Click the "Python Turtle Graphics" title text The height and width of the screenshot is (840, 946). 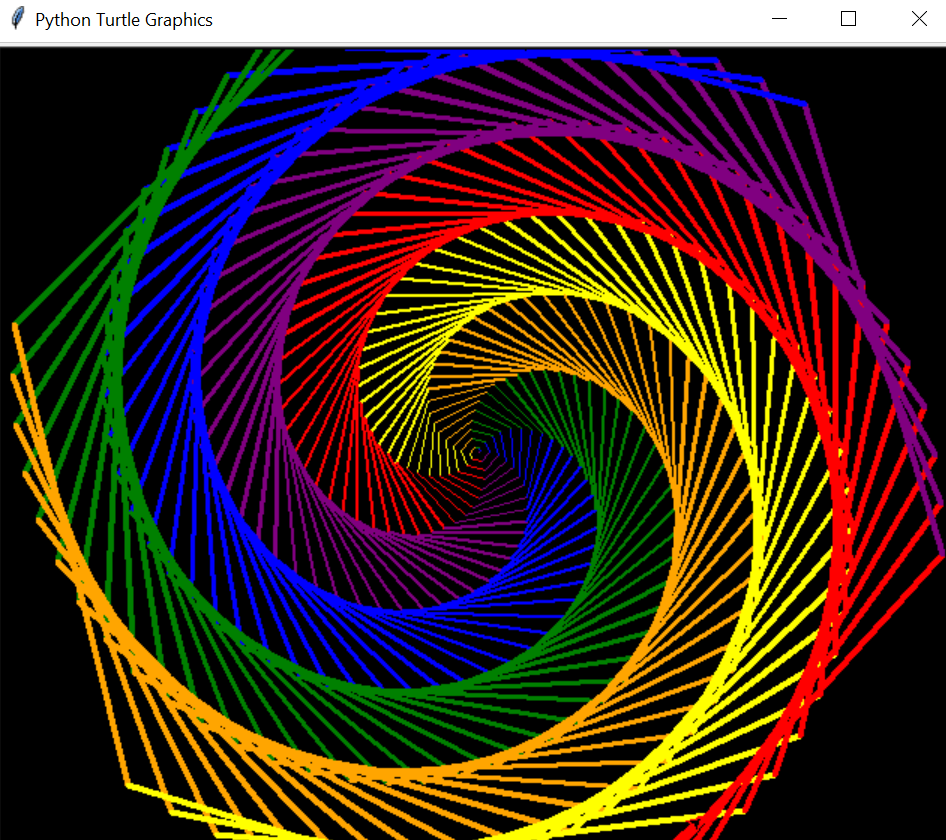124,20
